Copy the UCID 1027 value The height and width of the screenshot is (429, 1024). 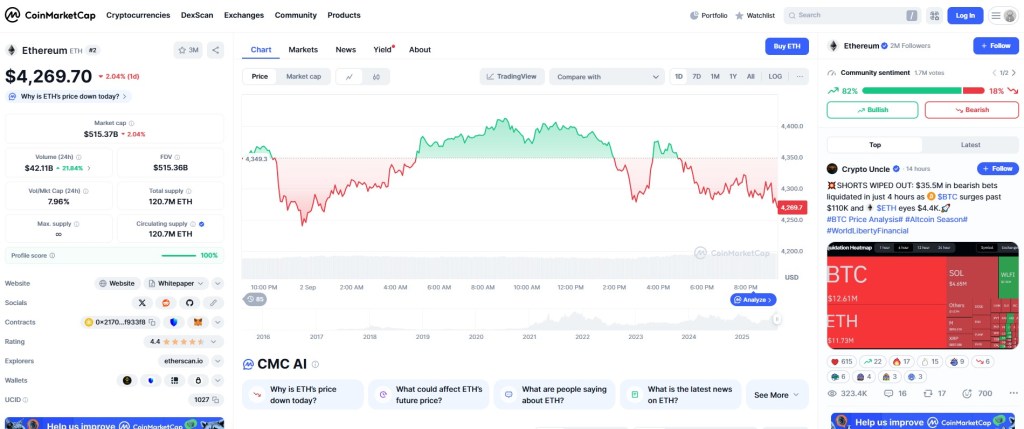[215, 400]
